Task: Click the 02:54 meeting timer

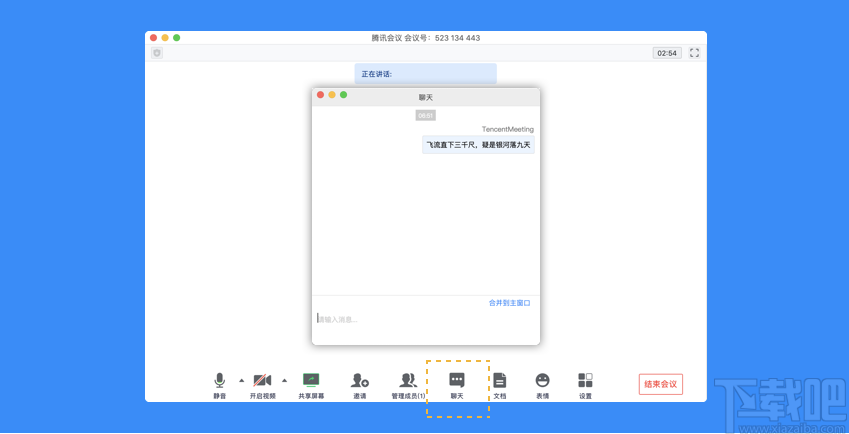Action: click(667, 53)
